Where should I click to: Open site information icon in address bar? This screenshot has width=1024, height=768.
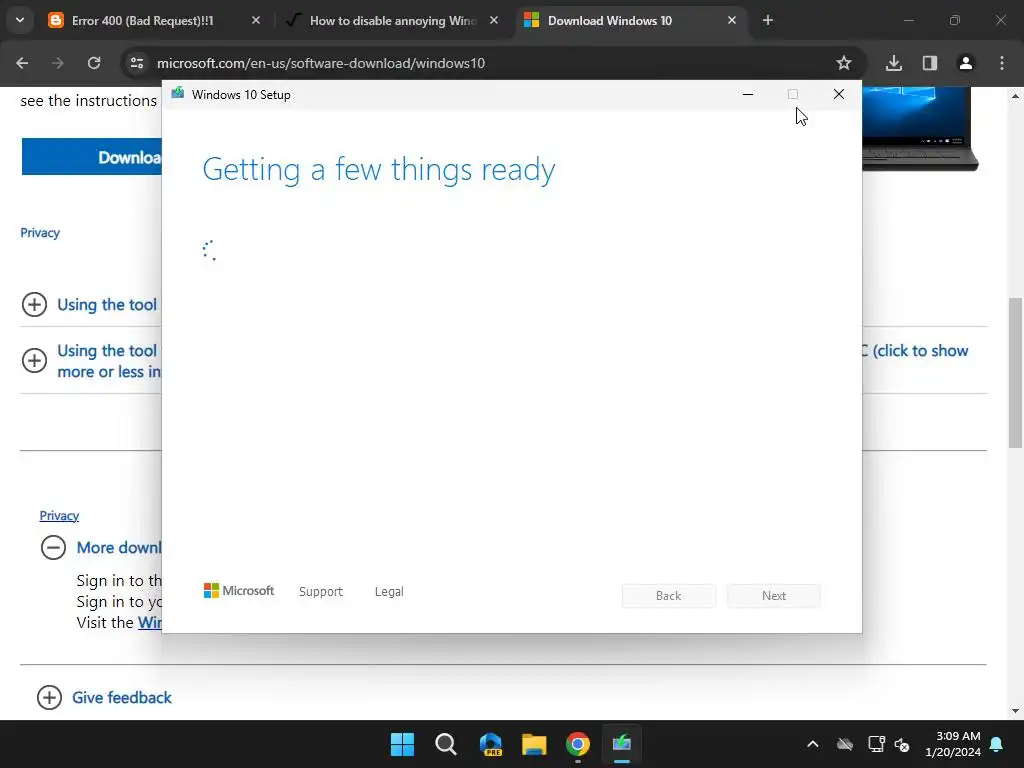point(136,63)
